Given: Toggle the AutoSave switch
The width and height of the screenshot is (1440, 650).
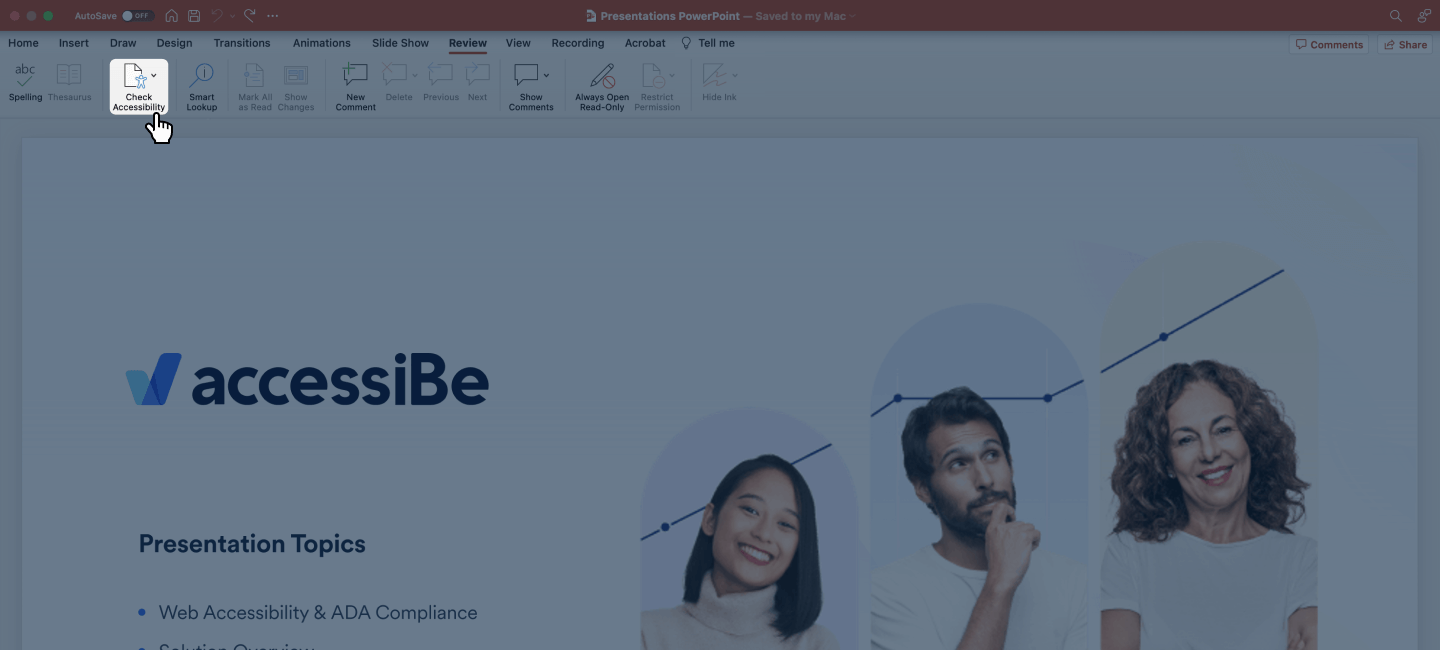Looking at the screenshot, I should (137, 16).
